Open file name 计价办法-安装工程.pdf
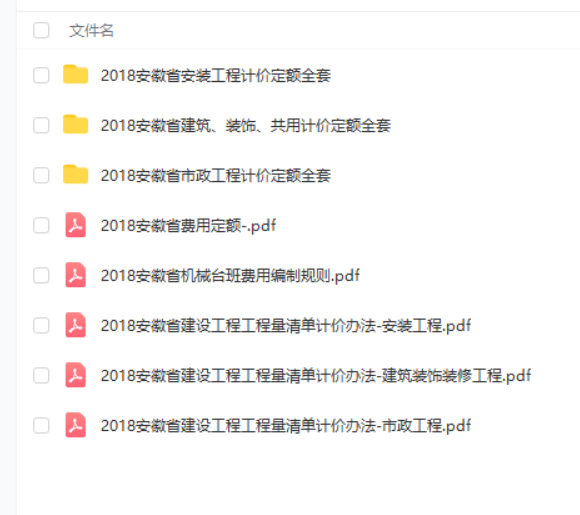This screenshot has width=580, height=515. click(x=286, y=326)
